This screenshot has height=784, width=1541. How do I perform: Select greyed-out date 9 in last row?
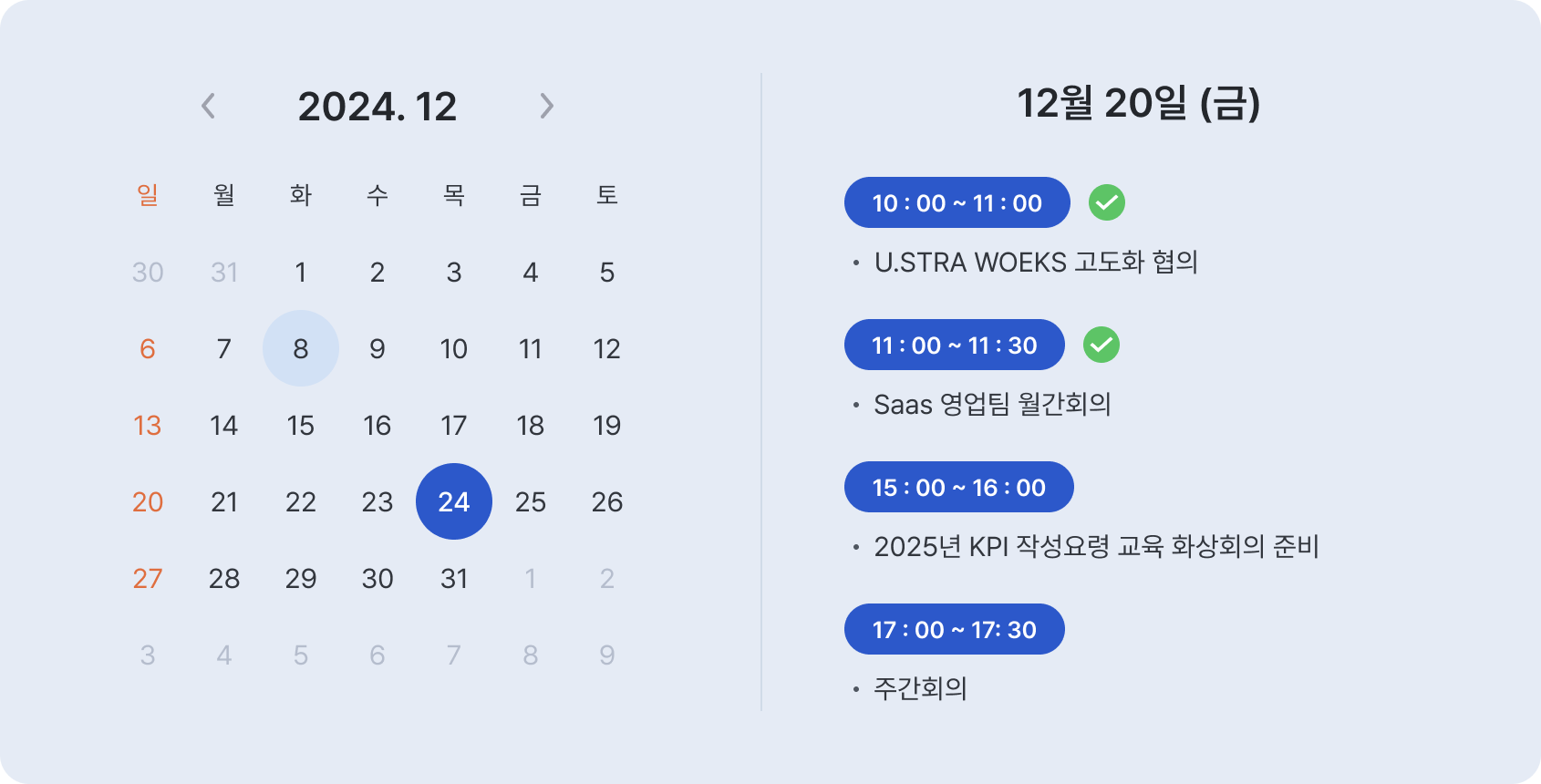pyautogui.click(x=607, y=655)
